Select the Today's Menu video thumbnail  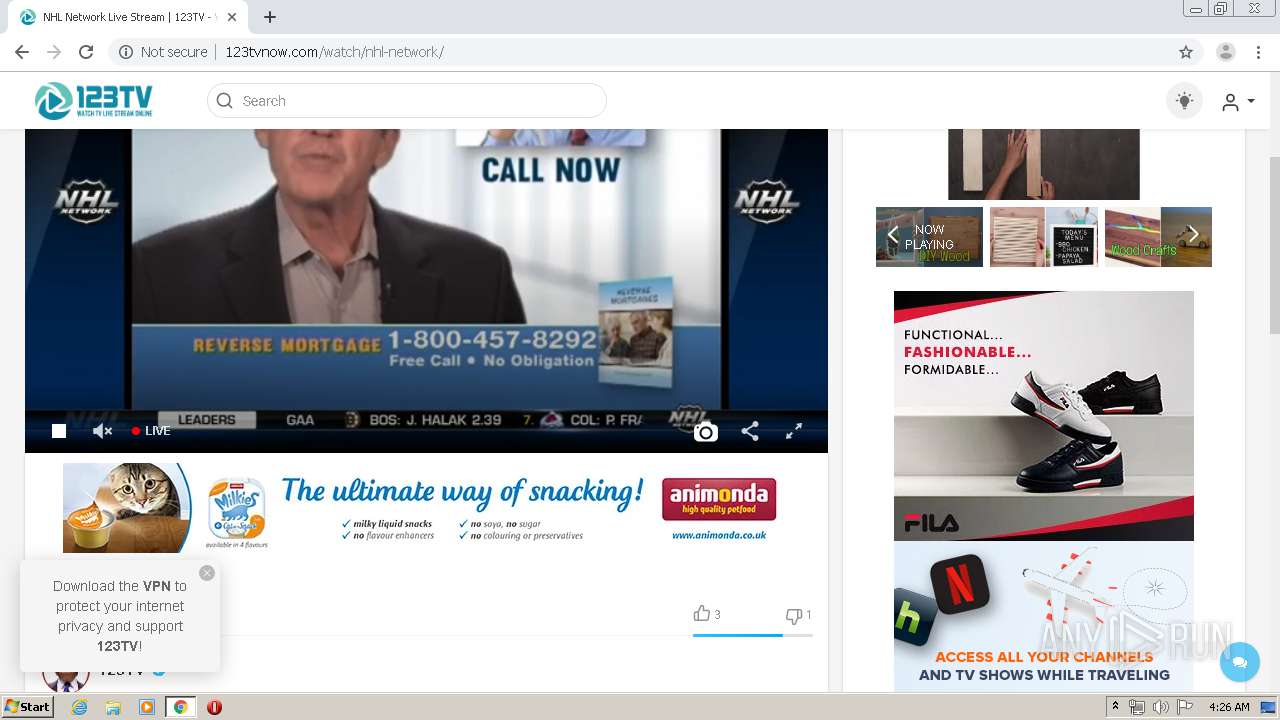click(1044, 237)
